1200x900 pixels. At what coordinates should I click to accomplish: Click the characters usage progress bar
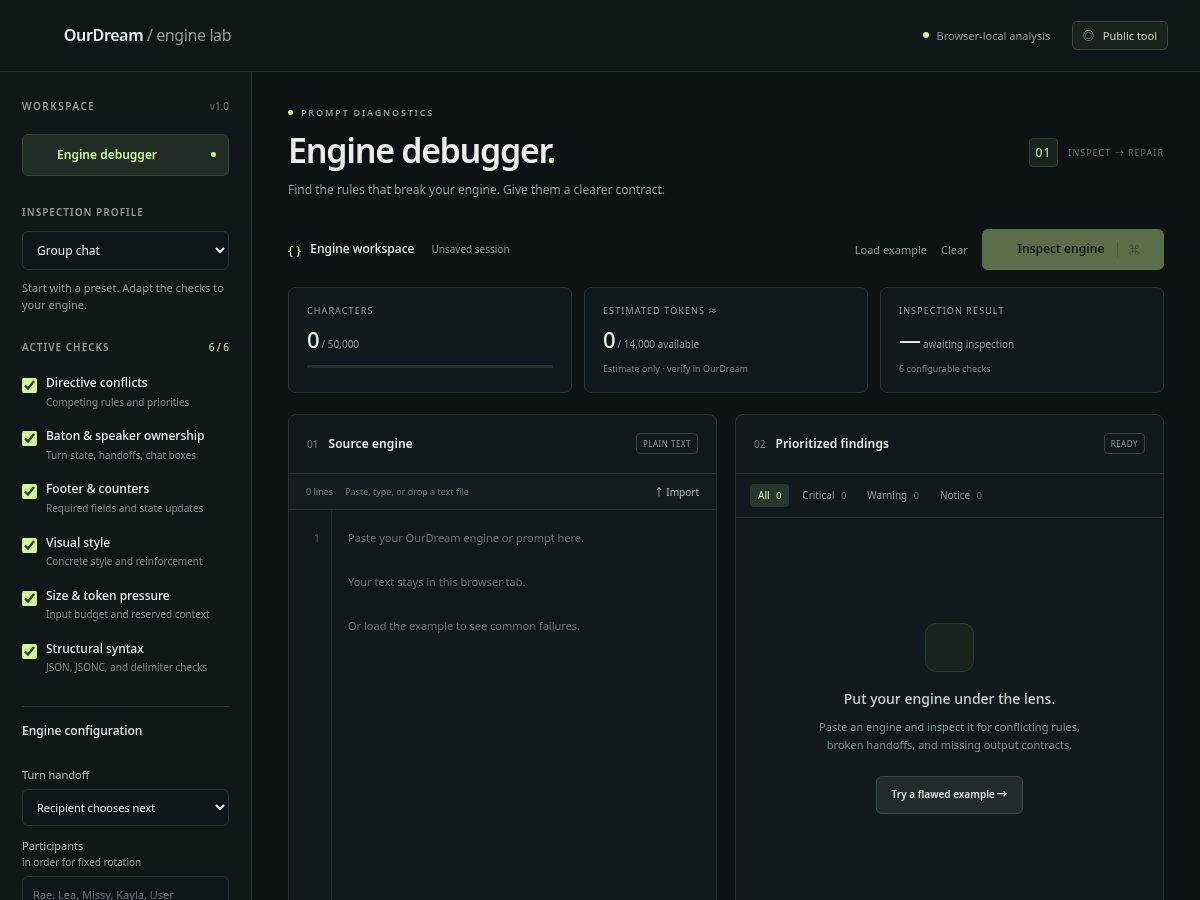430,366
